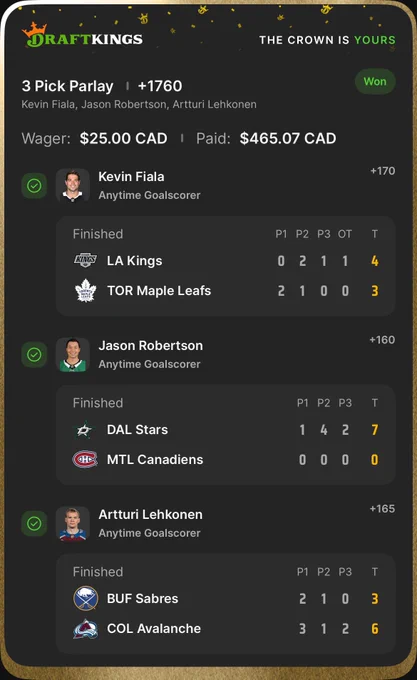Click The Crown Is Yours tagline
Viewport: 417px width, 680px height.
pos(327,40)
